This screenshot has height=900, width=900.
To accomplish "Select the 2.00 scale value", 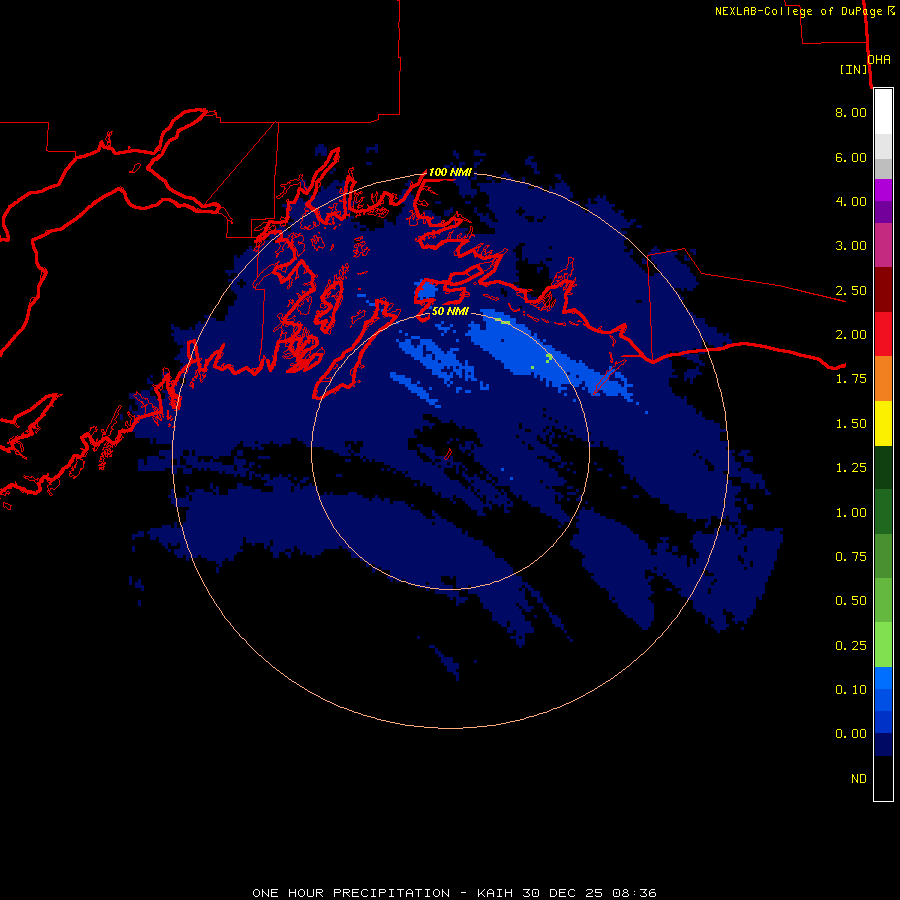I will (851, 335).
